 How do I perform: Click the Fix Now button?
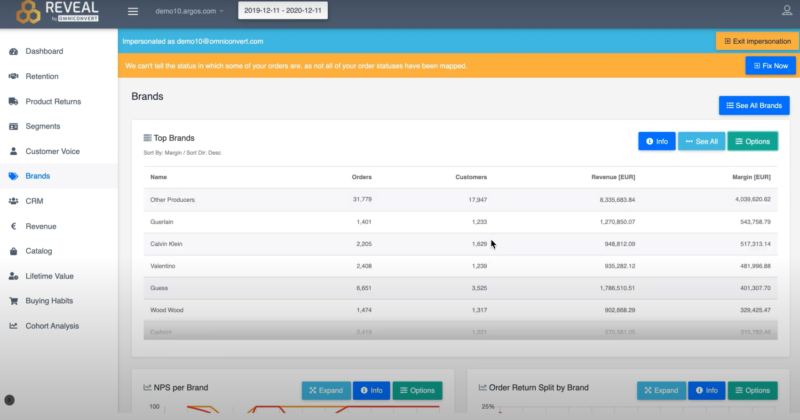pos(770,66)
